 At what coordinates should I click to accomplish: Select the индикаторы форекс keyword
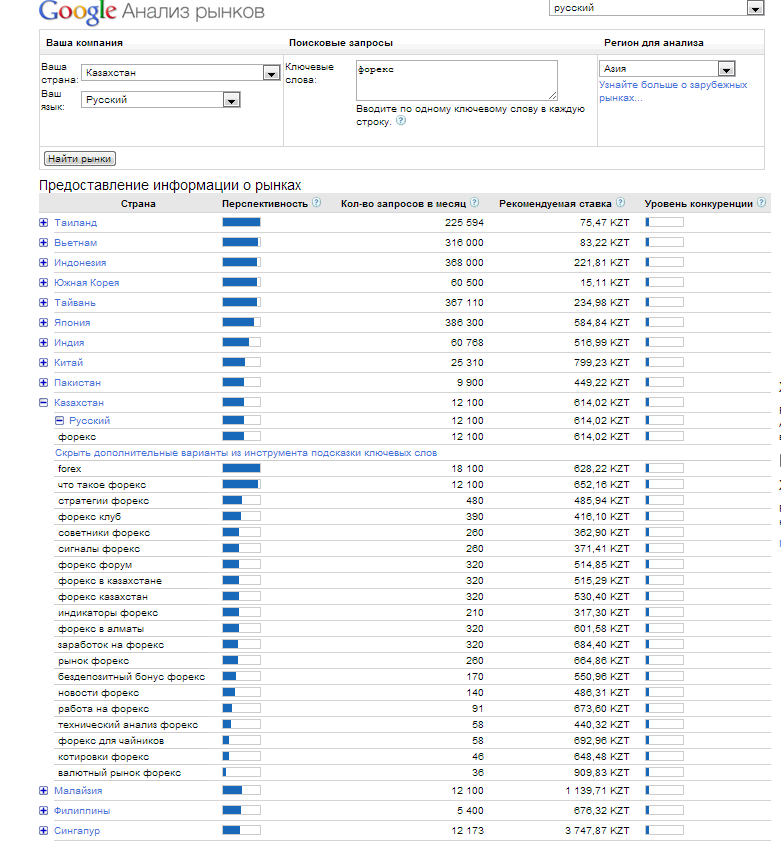tap(108, 613)
